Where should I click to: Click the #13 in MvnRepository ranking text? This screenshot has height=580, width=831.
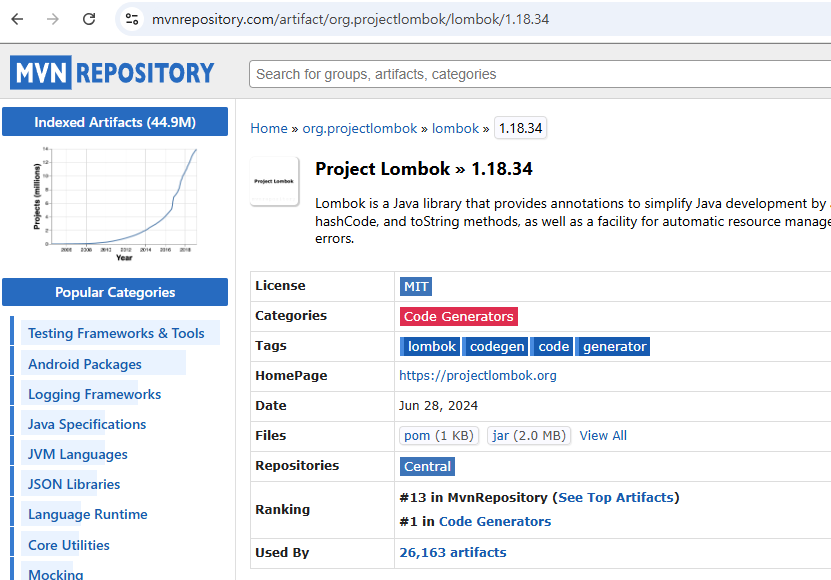(x=473, y=497)
